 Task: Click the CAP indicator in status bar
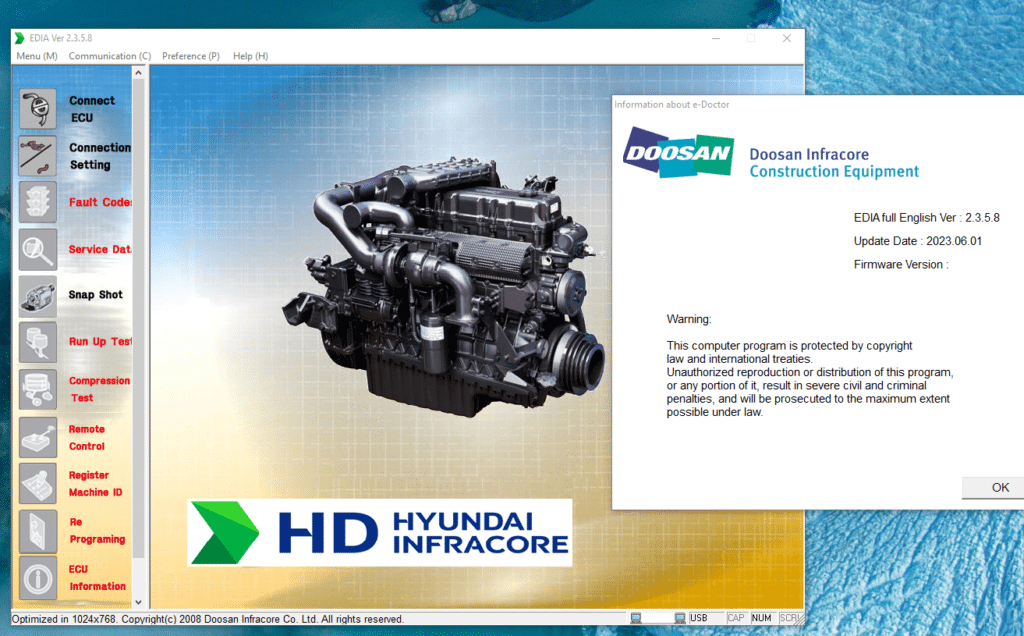(736, 618)
